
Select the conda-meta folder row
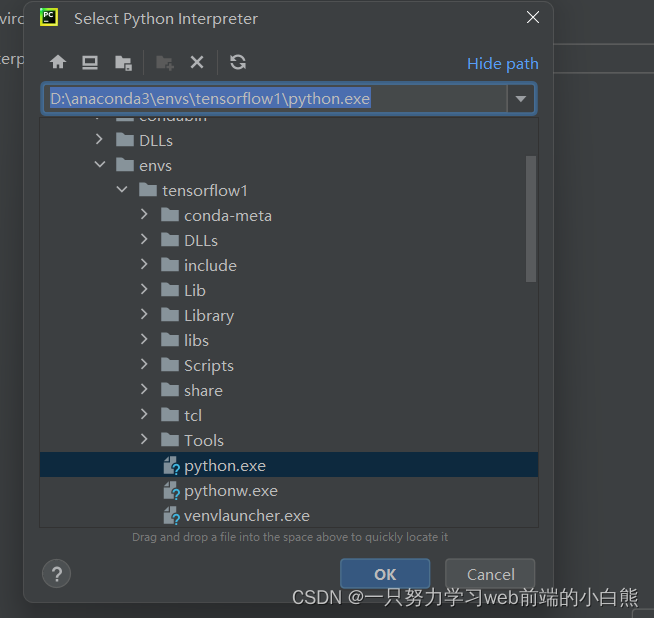point(289,215)
